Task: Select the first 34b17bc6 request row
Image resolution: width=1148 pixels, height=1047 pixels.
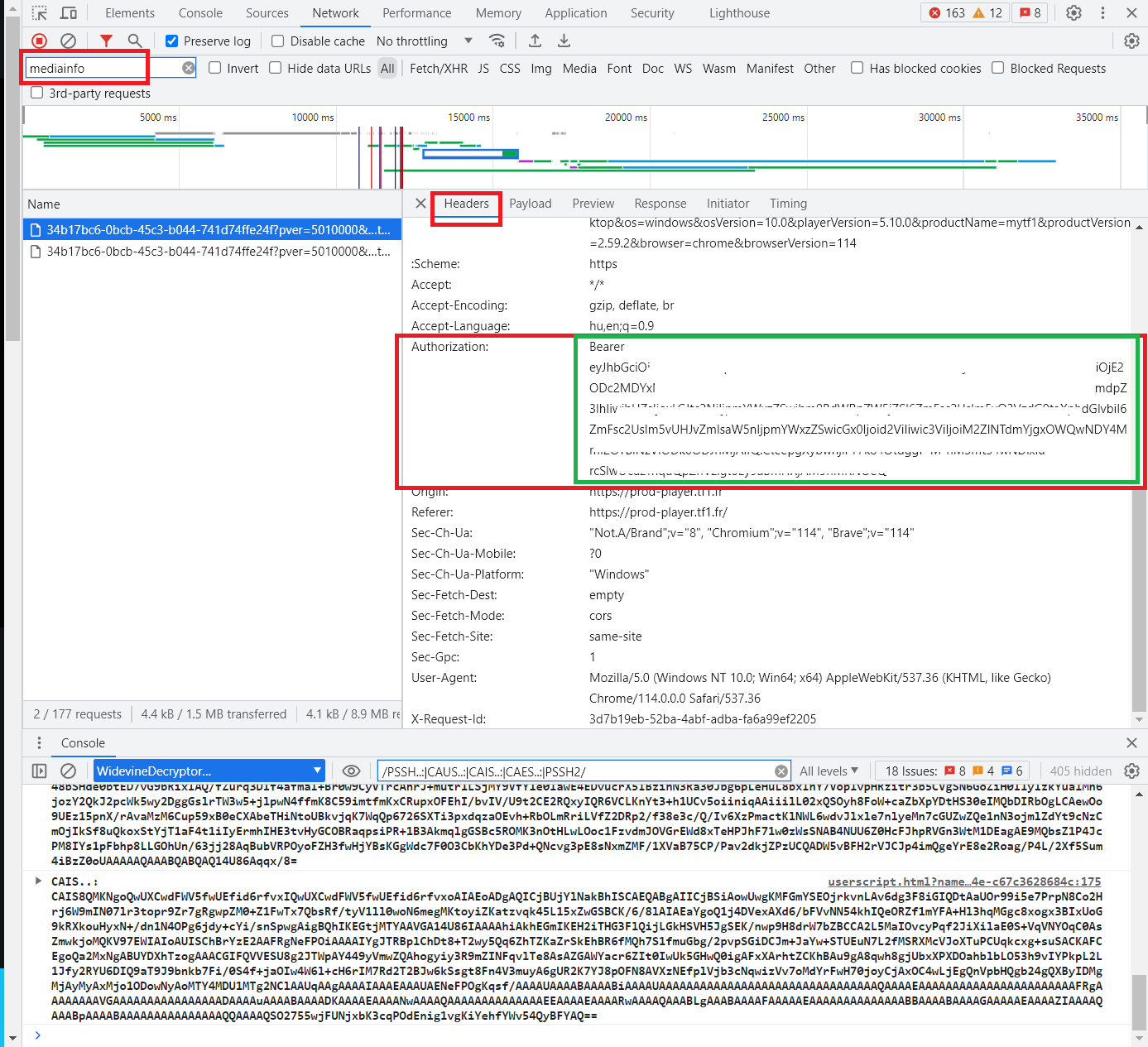Action: click(212, 229)
